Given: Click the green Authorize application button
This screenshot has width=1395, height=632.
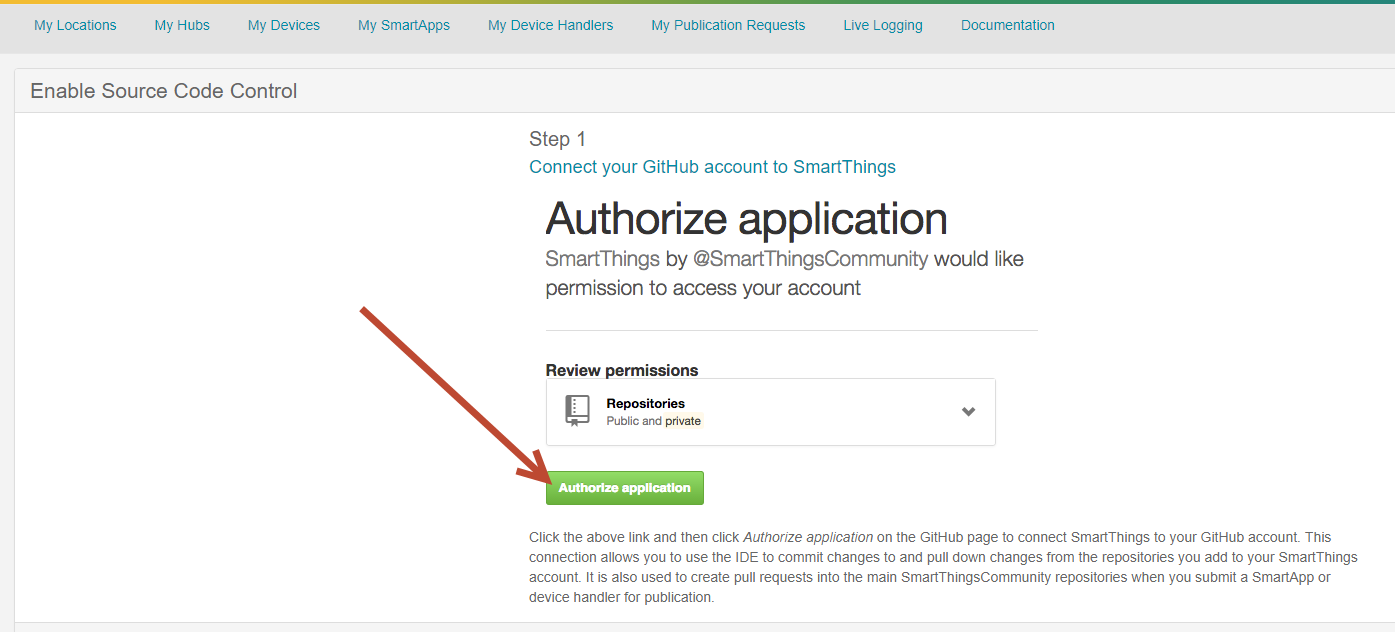Looking at the screenshot, I should click(x=625, y=488).
